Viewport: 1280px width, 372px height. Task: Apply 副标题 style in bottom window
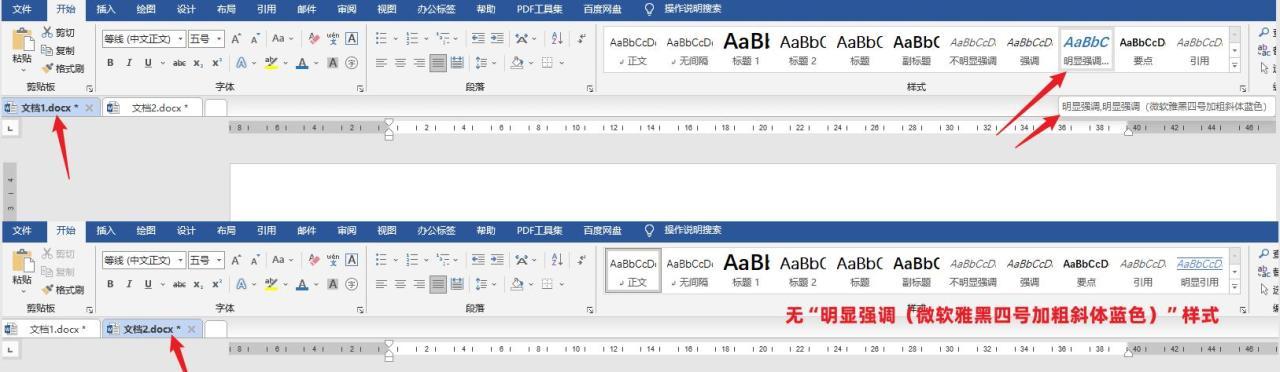[x=916, y=271]
